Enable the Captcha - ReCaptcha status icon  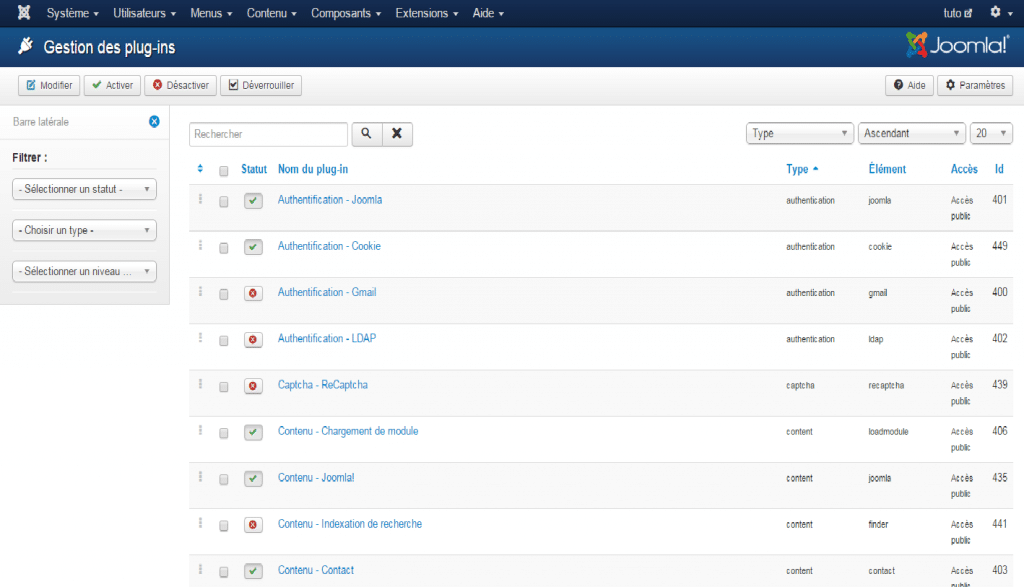pos(253,386)
